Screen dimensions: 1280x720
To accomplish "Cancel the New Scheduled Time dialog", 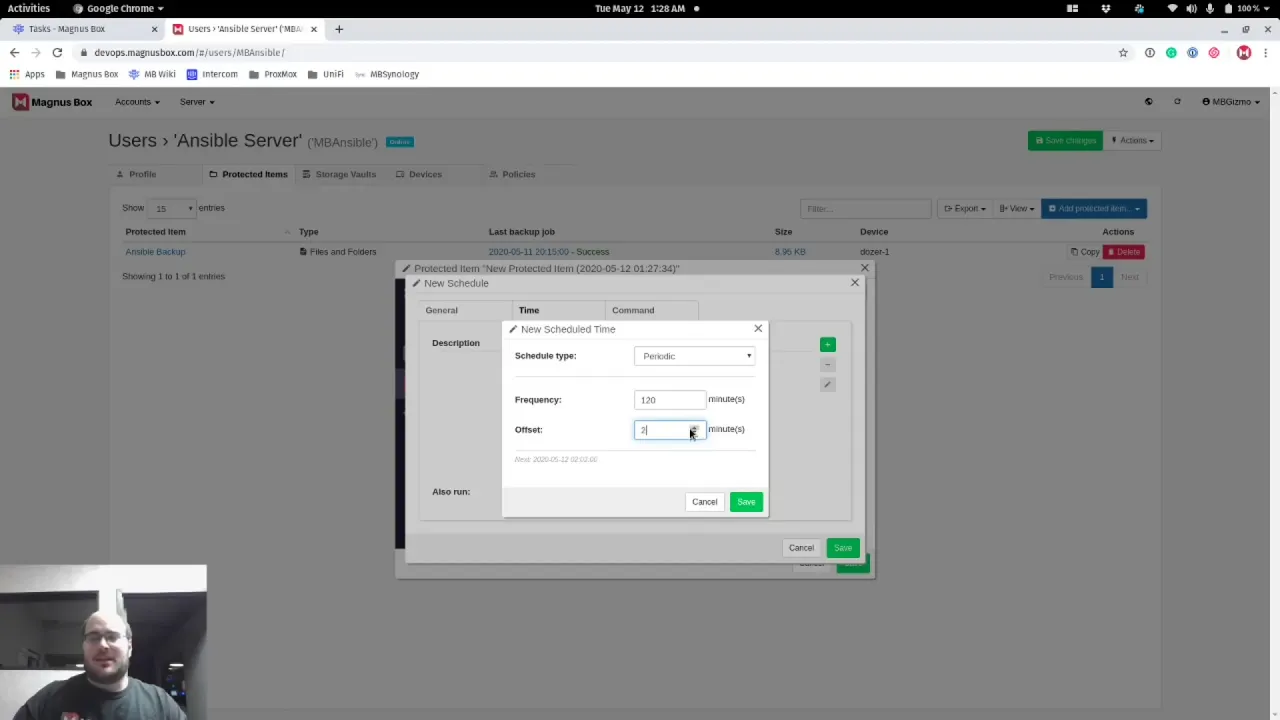I will point(704,502).
